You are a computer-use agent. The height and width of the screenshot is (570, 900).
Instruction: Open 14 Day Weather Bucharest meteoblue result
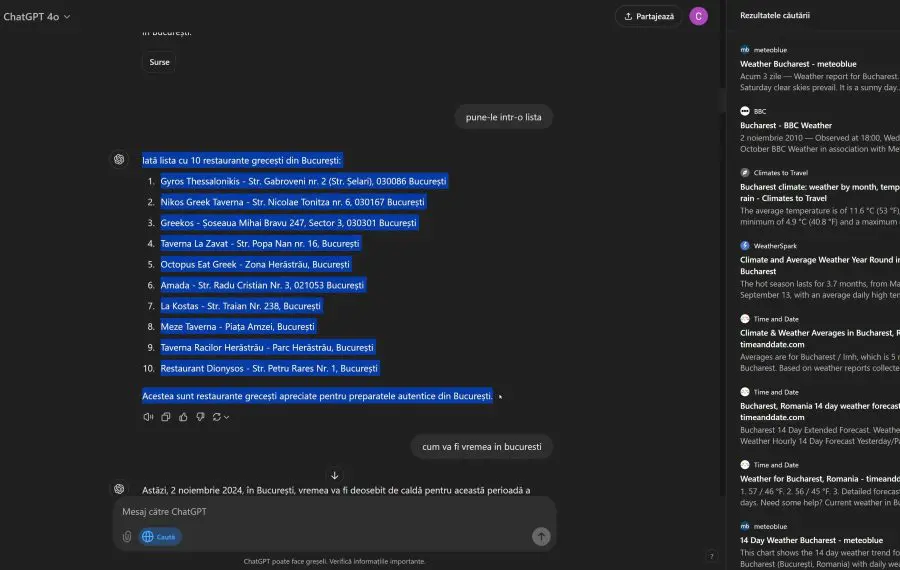click(x=811, y=540)
